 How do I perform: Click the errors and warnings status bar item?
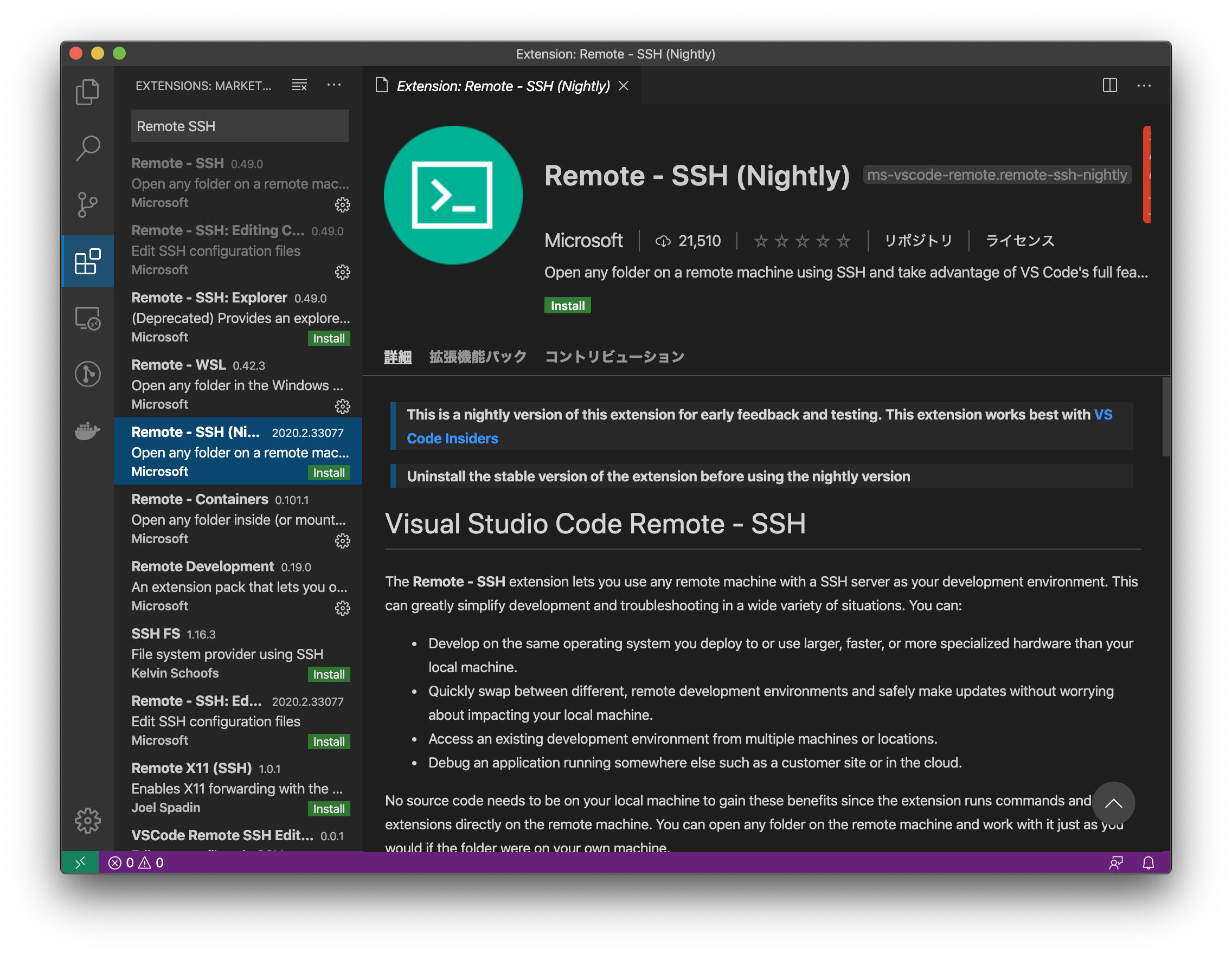pos(136,862)
